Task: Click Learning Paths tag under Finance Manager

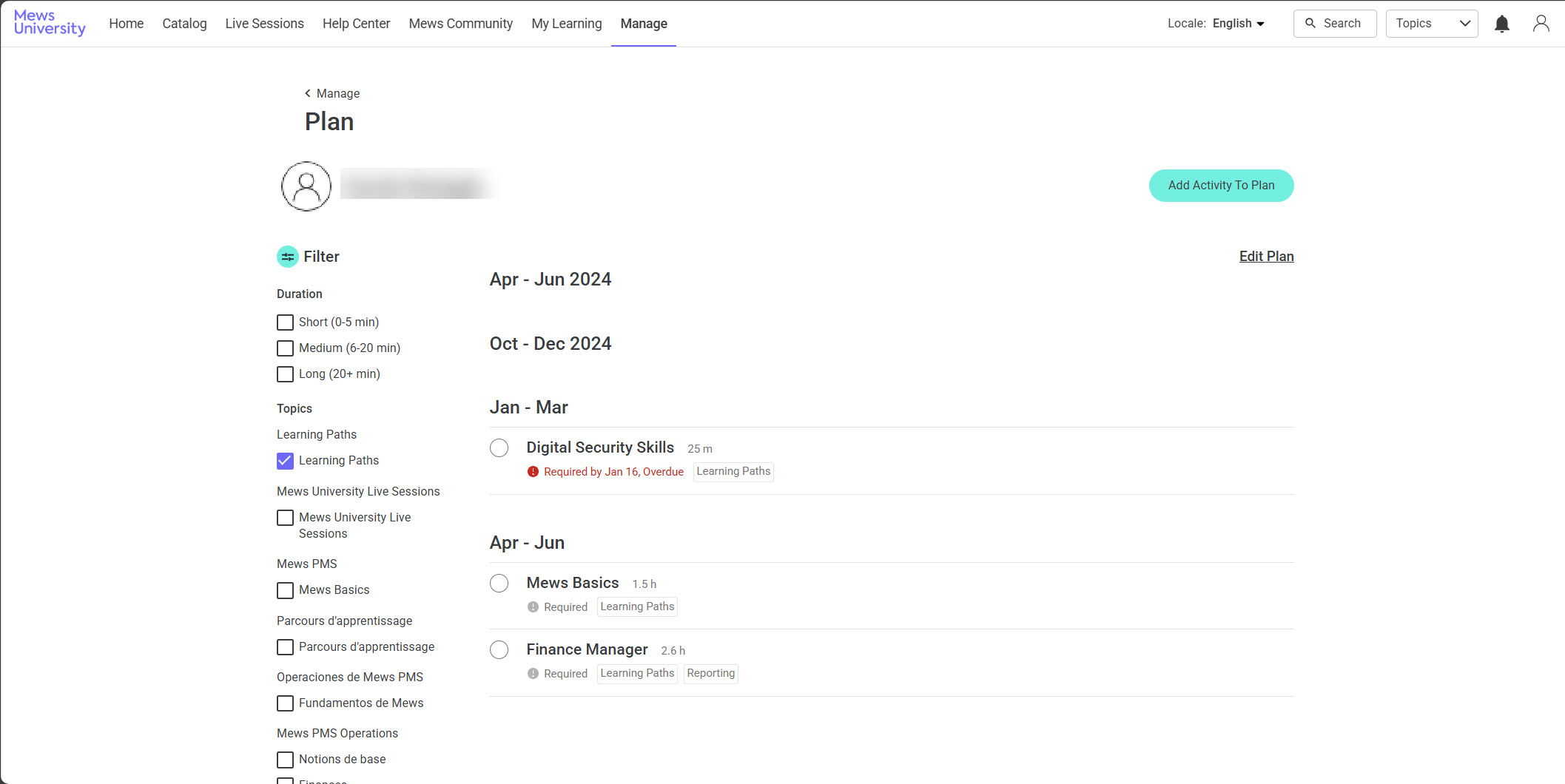Action: [637, 674]
